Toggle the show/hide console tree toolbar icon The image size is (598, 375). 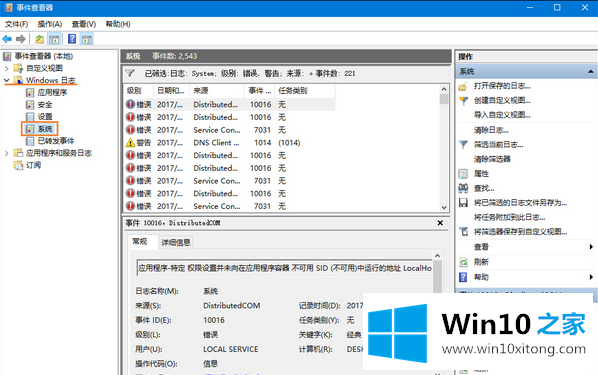(54, 39)
